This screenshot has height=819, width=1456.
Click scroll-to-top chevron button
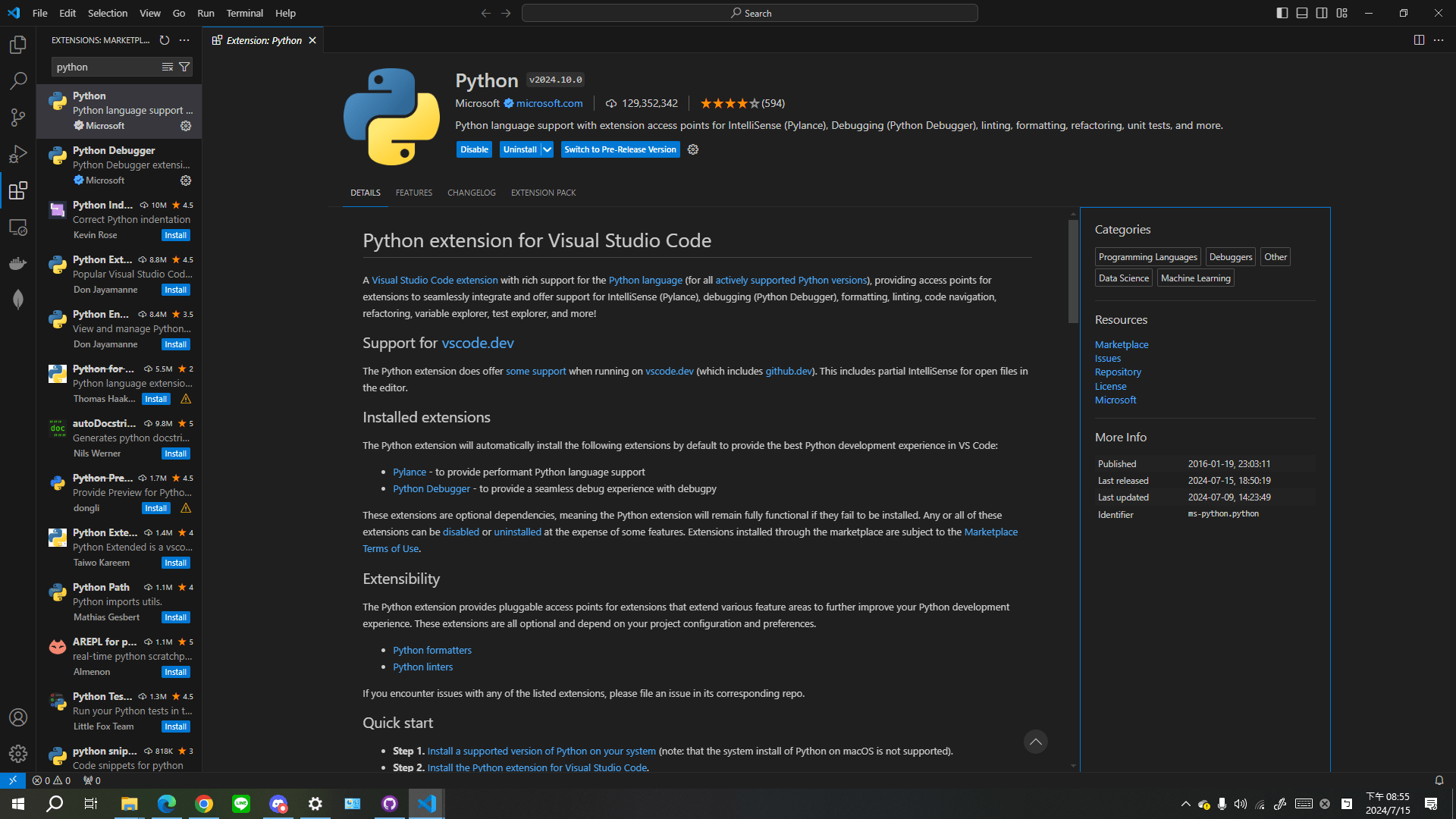click(1036, 742)
